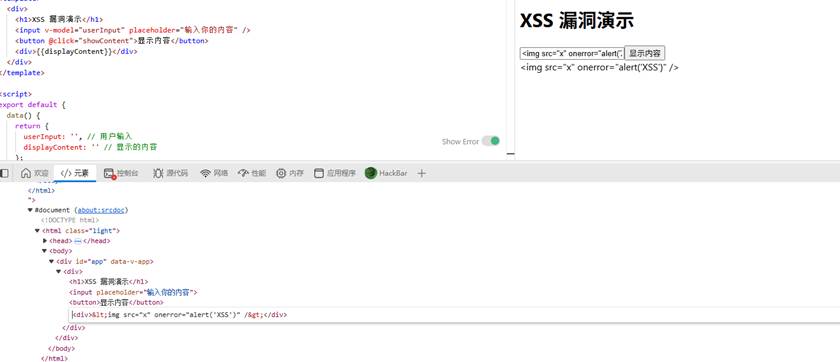This screenshot has height=362, width=840.
Task: Click the ellipsis badge inside head tag
Action: [x=78, y=241]
